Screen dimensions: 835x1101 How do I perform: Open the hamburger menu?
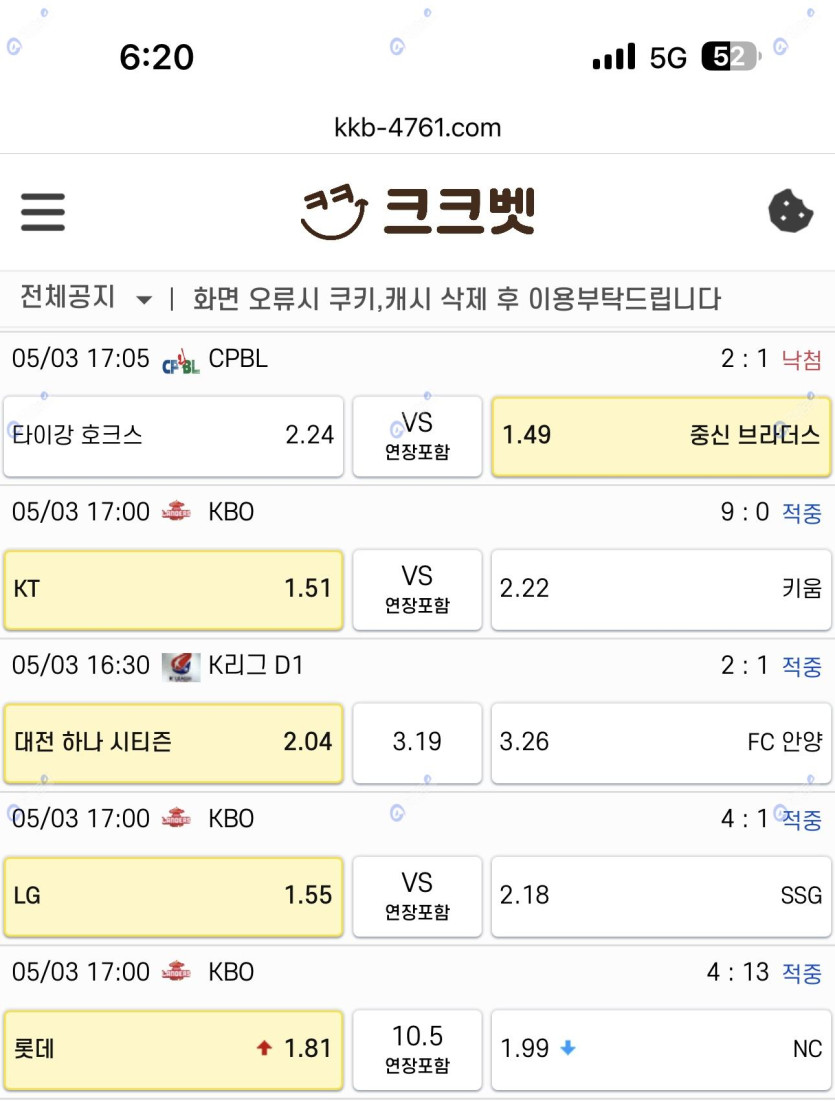pyautogui.click(x=43, y=212)
